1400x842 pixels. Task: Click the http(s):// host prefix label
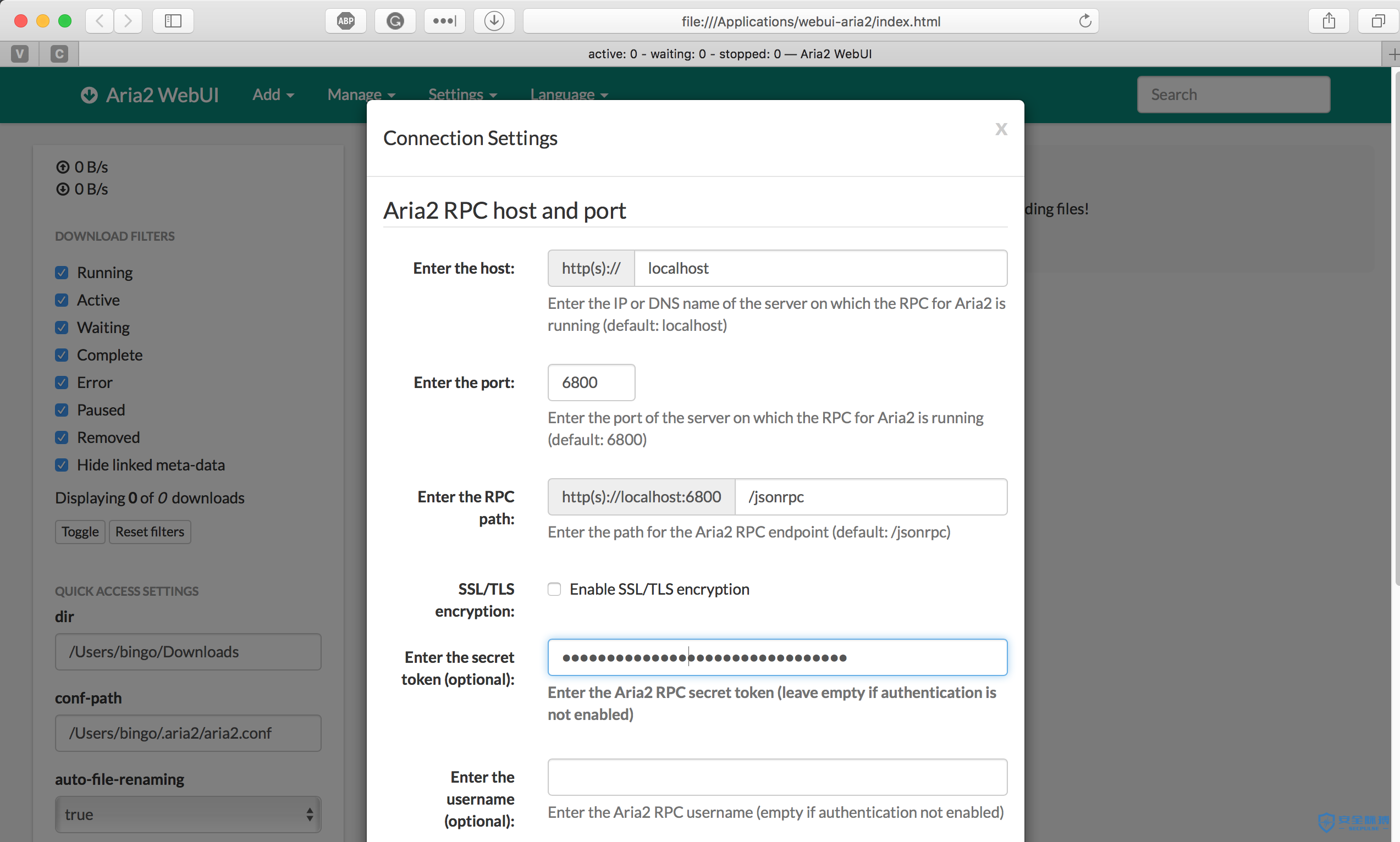pyautogui.click(x=591, y=268)
